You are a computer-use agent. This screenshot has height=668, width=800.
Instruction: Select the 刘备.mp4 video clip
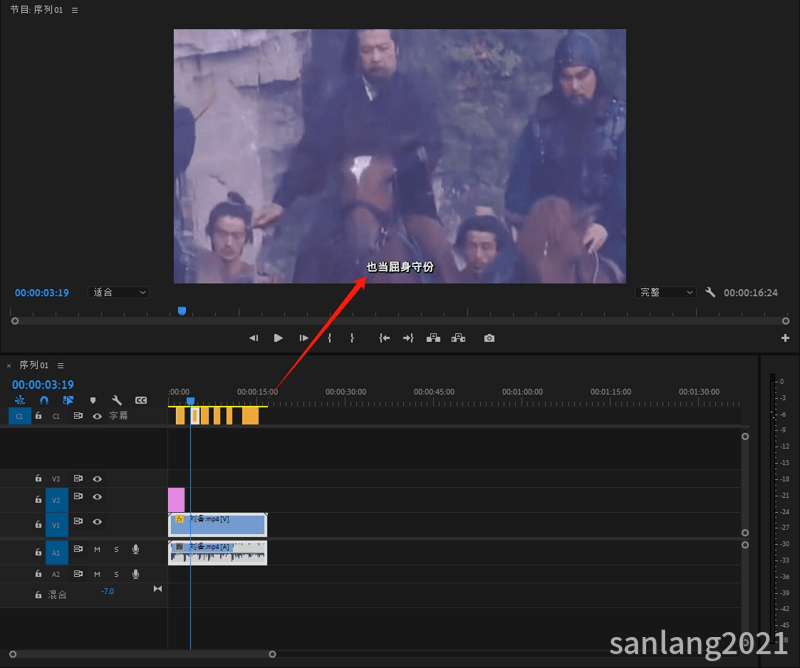tap(217, 525)
